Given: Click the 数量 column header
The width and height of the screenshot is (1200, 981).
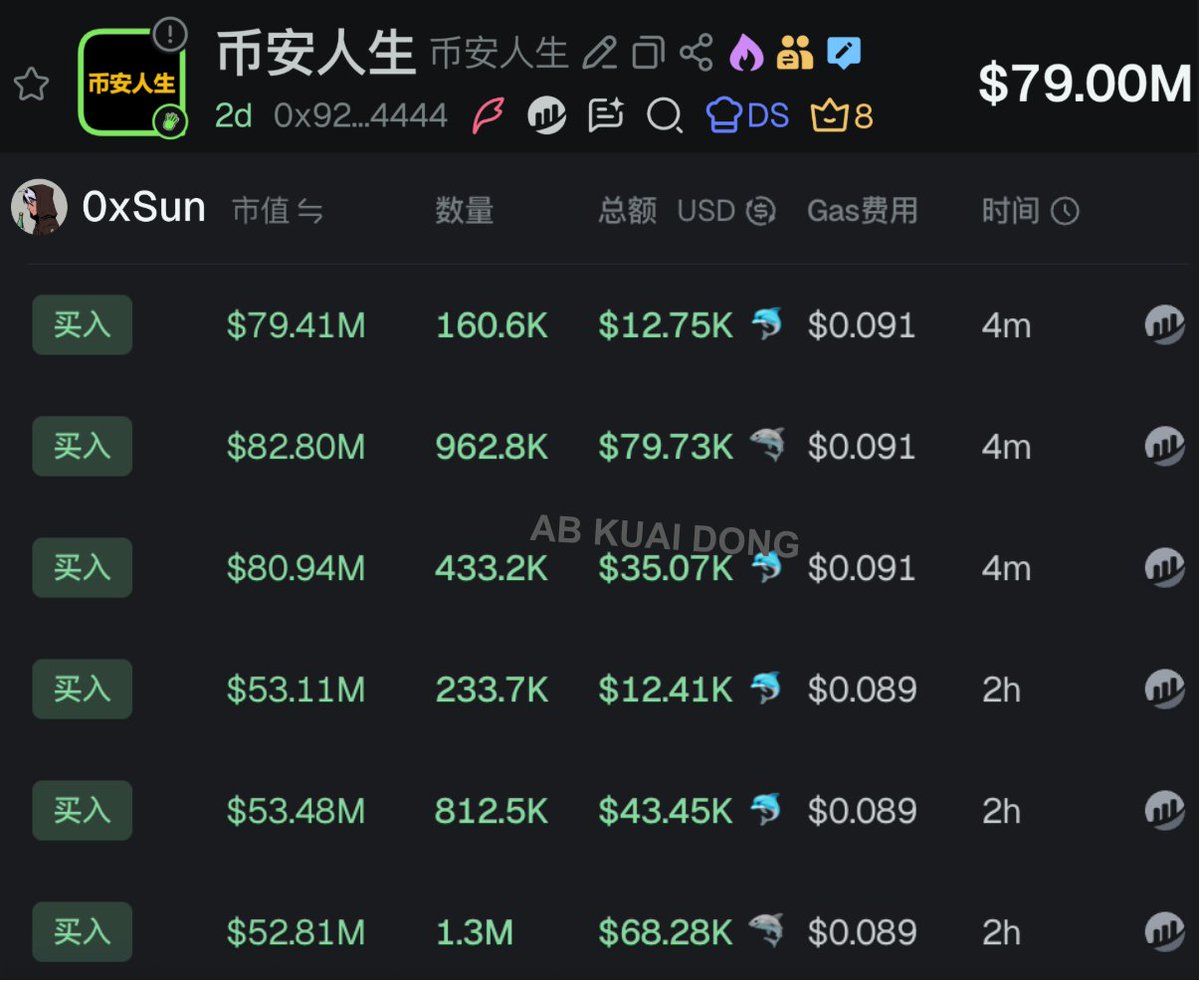Looking at the screenshot, I should (464, 211).
